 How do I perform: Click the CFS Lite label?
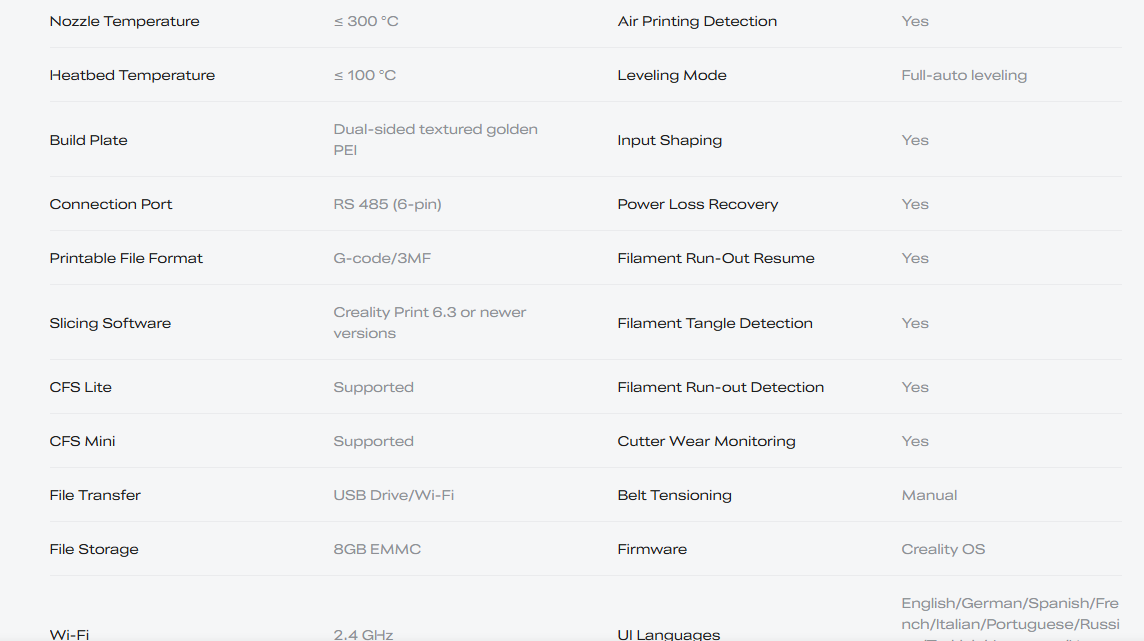(x=80, y=387)
